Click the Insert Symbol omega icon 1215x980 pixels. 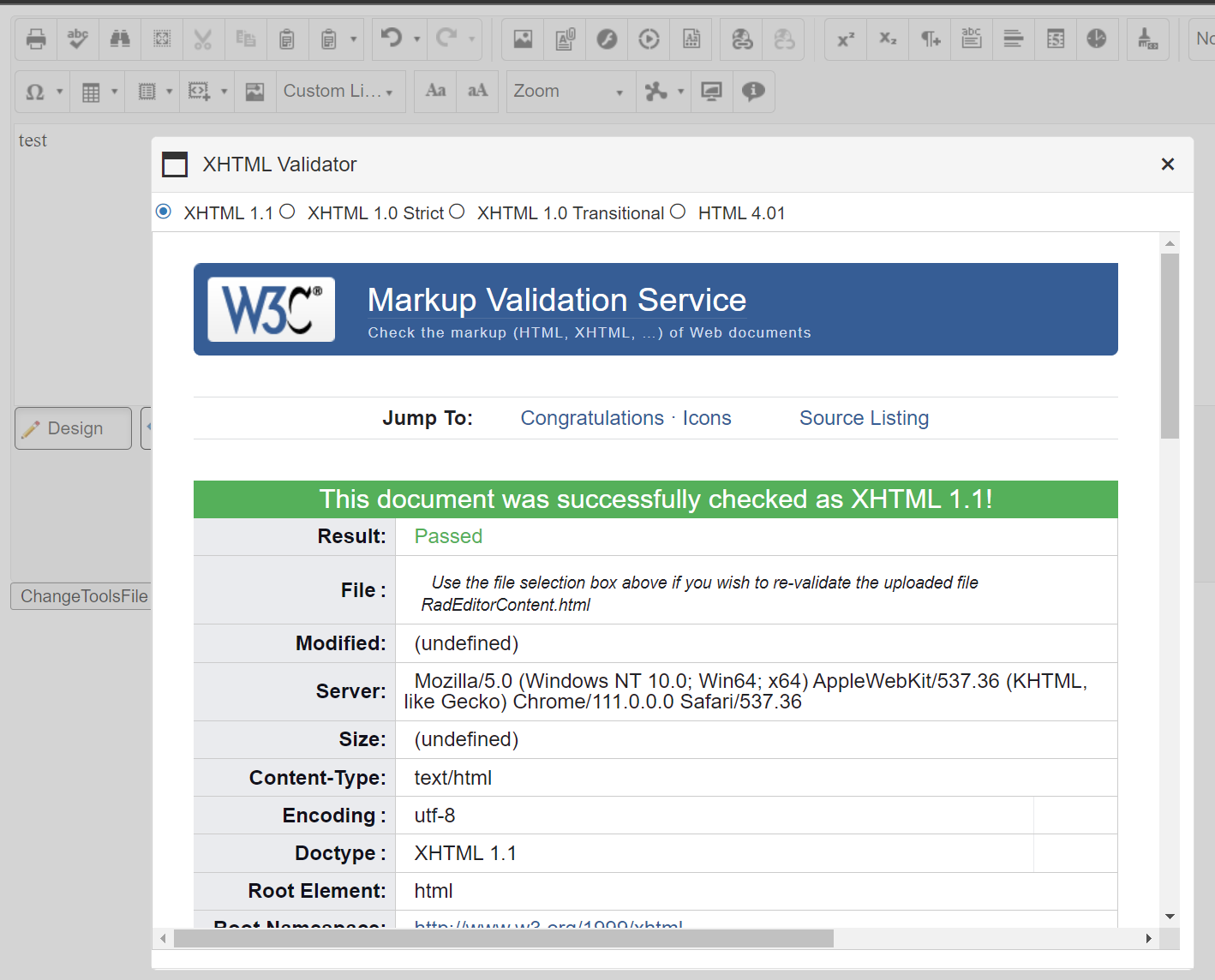pyautogui.click(x=35, y=92)
